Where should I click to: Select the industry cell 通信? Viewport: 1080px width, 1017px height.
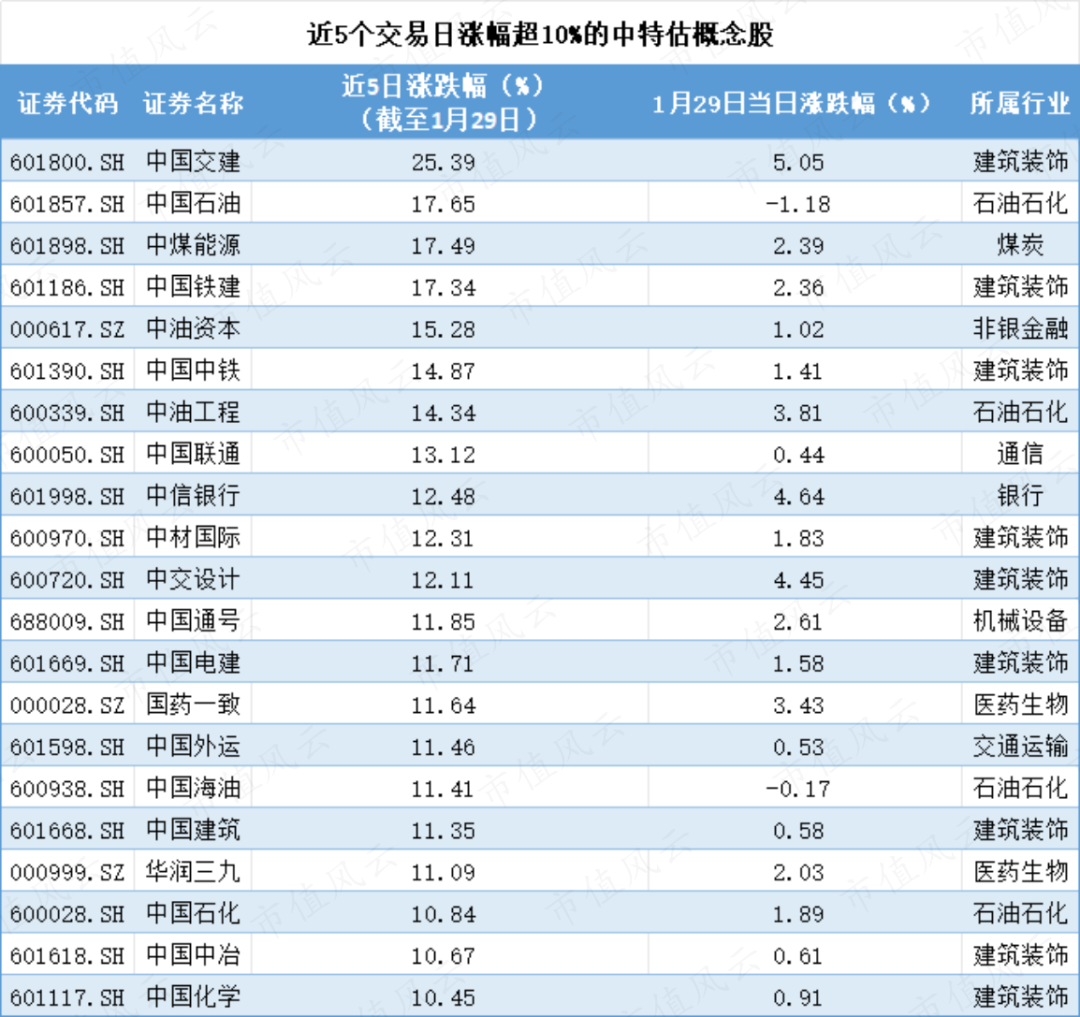tap(1020, 454)
